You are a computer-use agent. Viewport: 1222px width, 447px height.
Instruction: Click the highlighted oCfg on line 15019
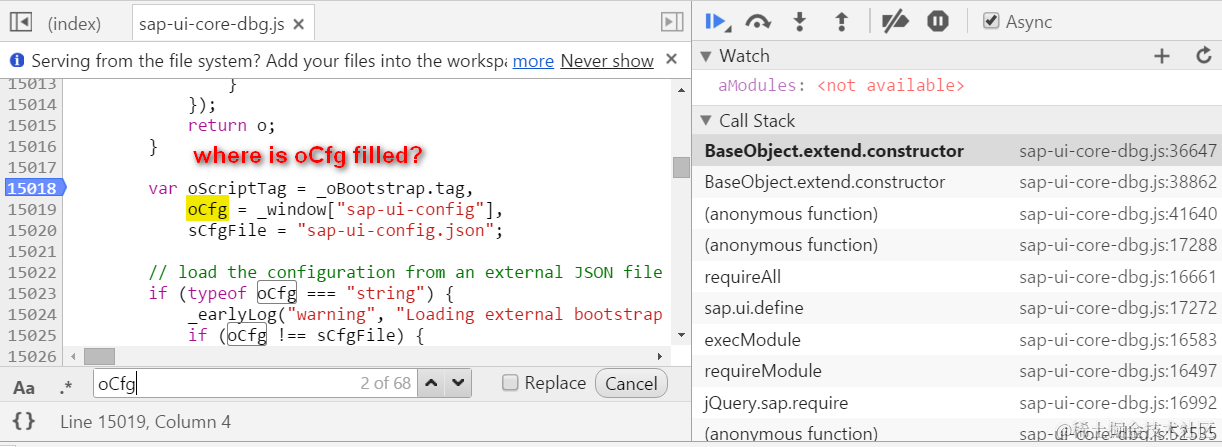pos(207,209)
